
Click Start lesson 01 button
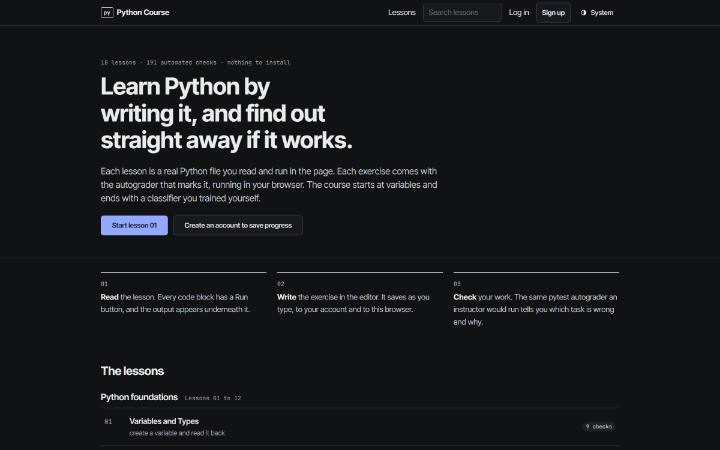(134, 225)
